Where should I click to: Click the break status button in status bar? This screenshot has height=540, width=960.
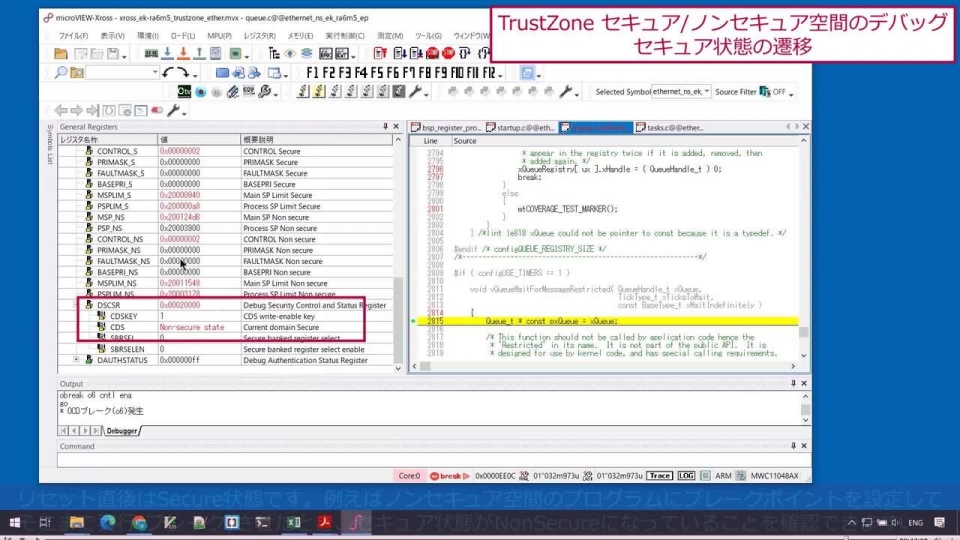449,476
